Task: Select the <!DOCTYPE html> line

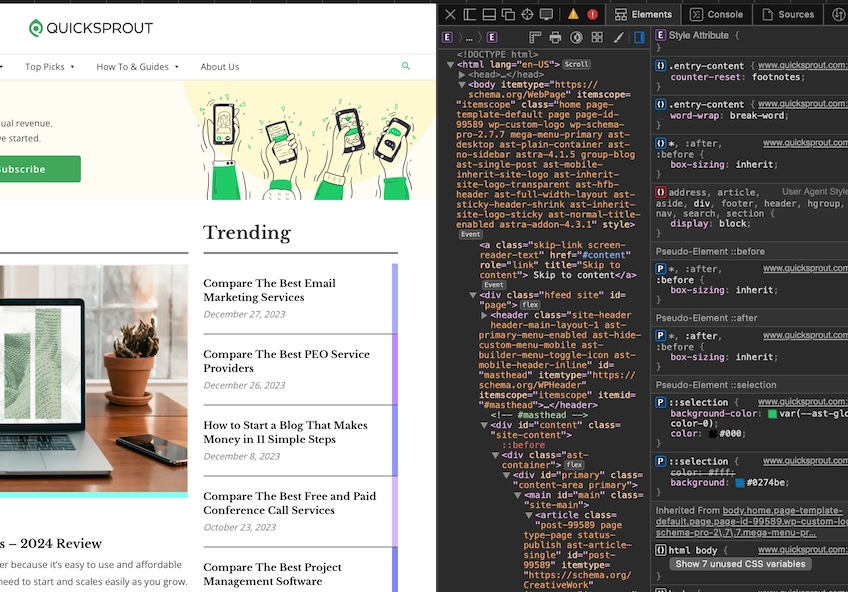Action: (497, 54)
